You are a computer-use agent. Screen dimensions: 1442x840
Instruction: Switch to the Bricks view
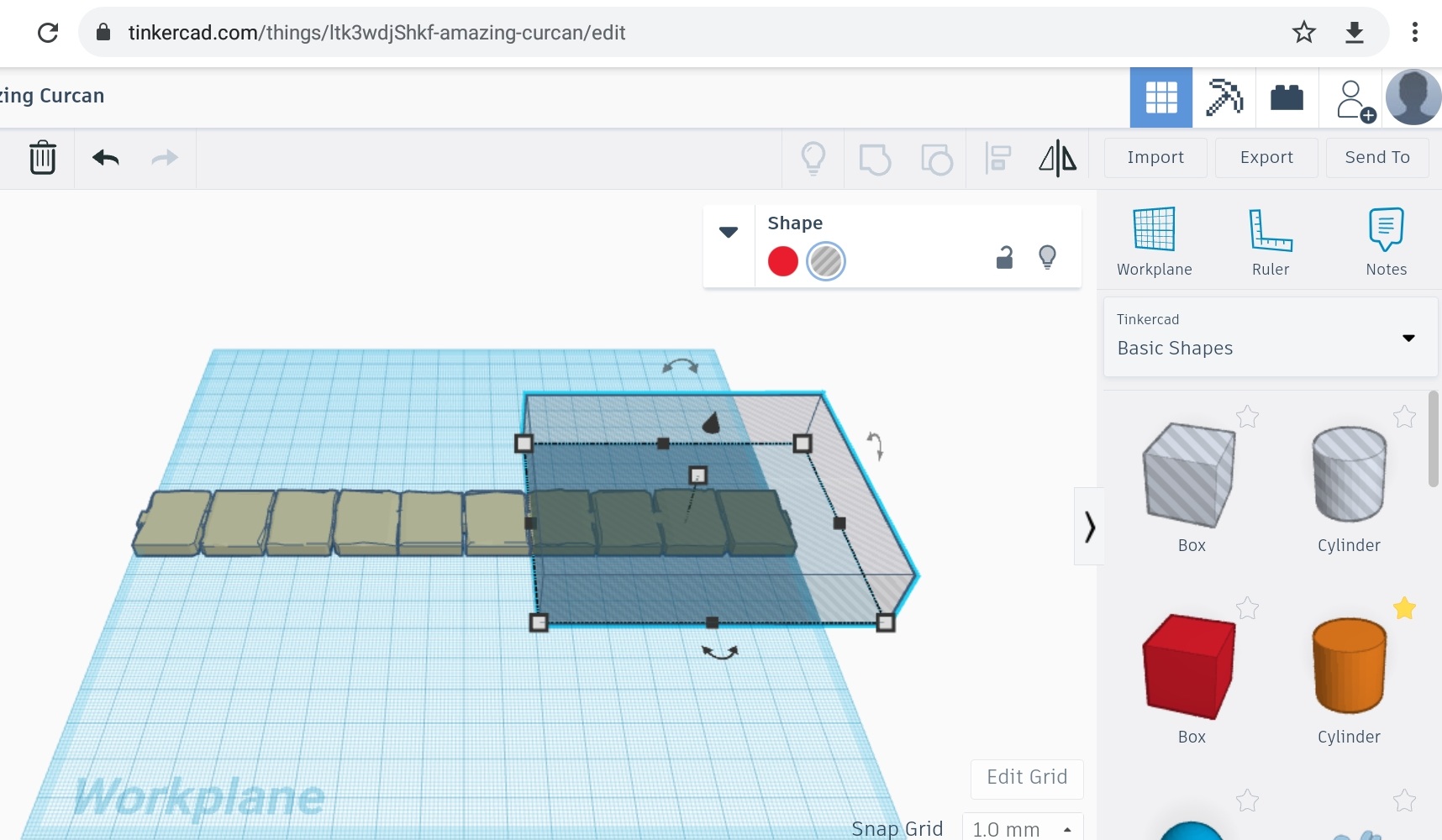tap(1287, 97)
